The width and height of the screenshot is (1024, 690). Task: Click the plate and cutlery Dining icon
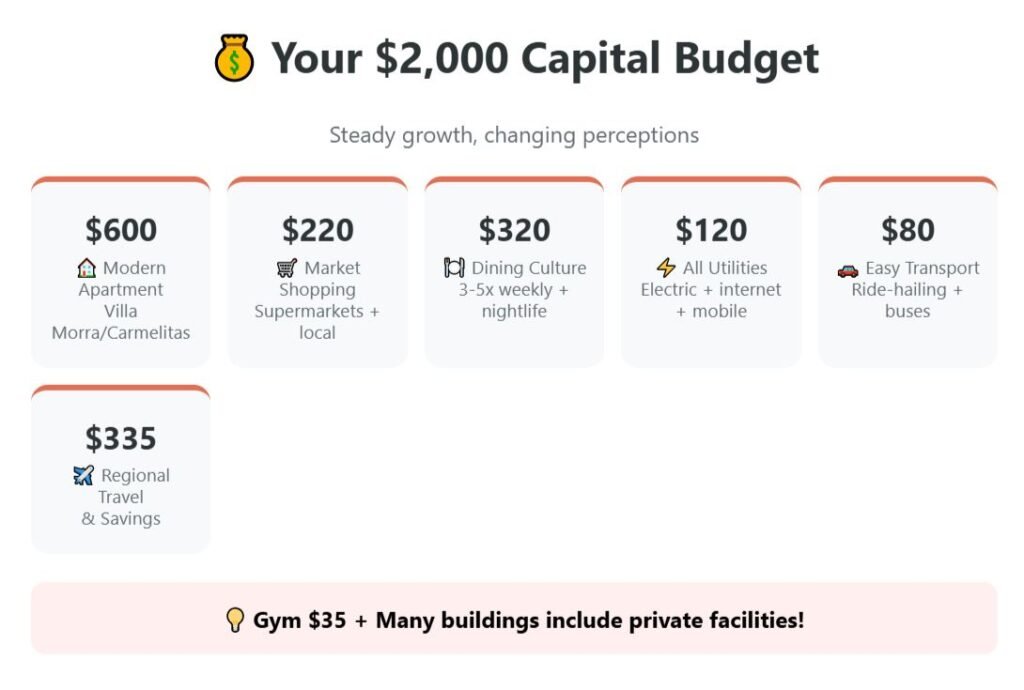pyautogui.click(x=454, y=268)
